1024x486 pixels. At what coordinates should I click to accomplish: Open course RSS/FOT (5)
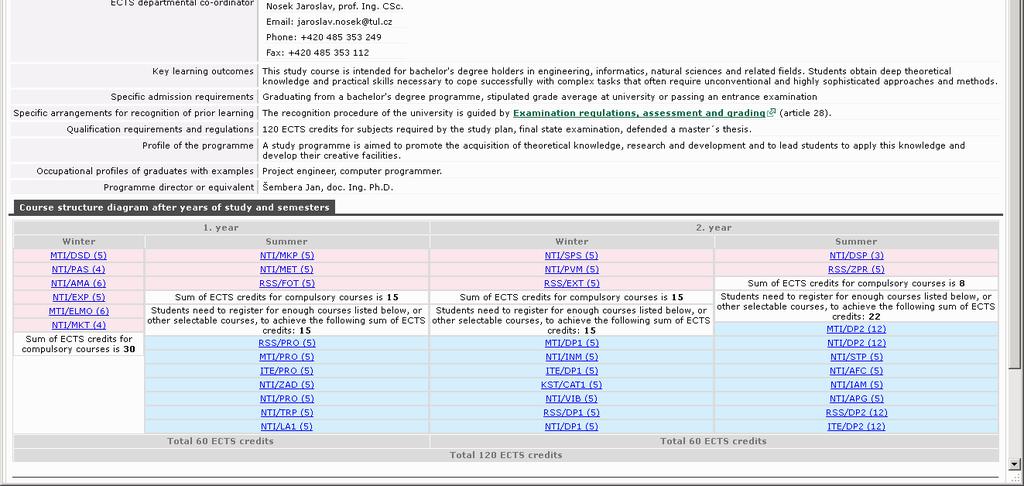287,284
